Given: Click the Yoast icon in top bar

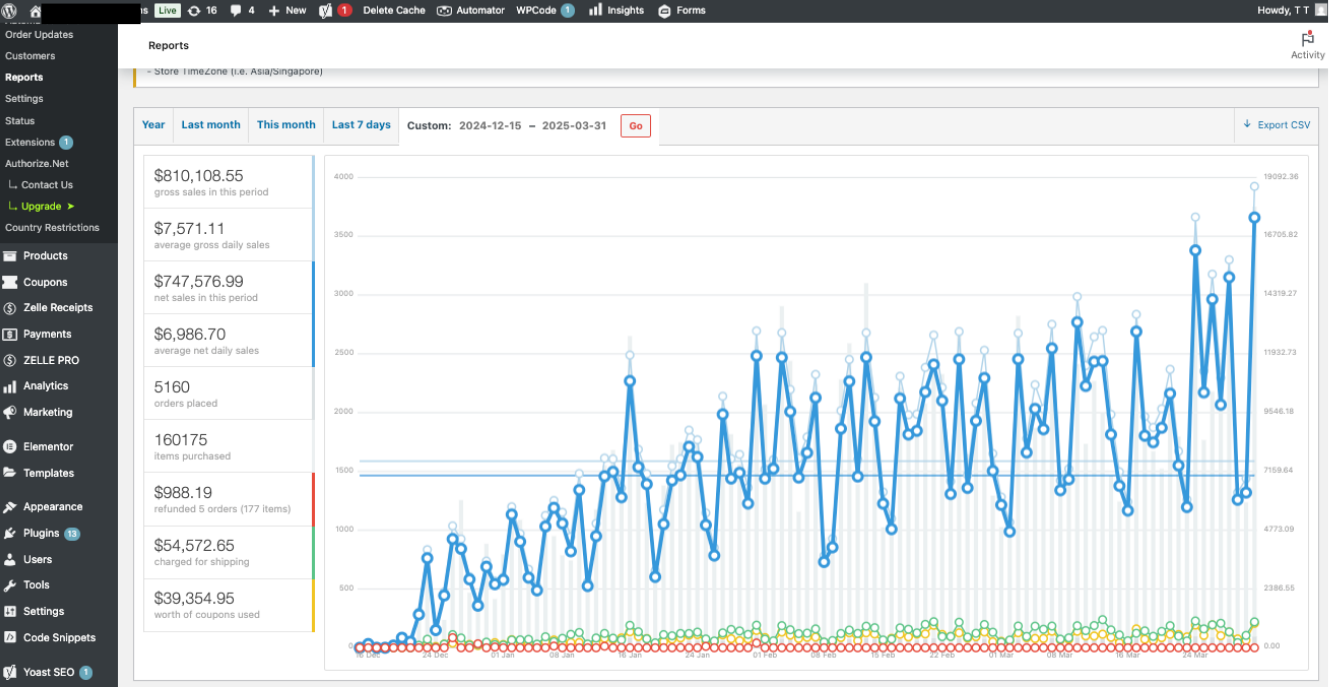Looking at the screenshot, I should 326,10.
